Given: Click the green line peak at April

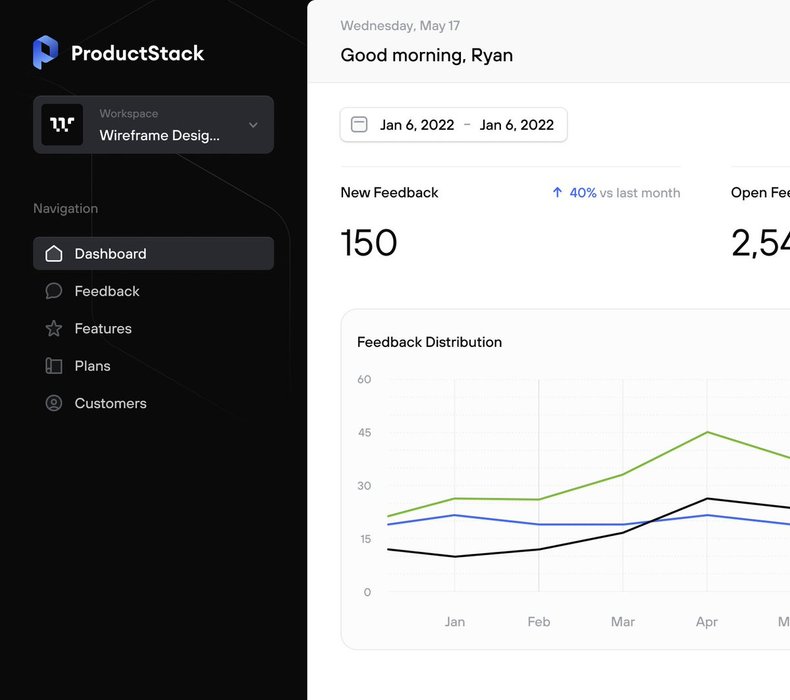Looking at the screenshot, I should 707,432.
